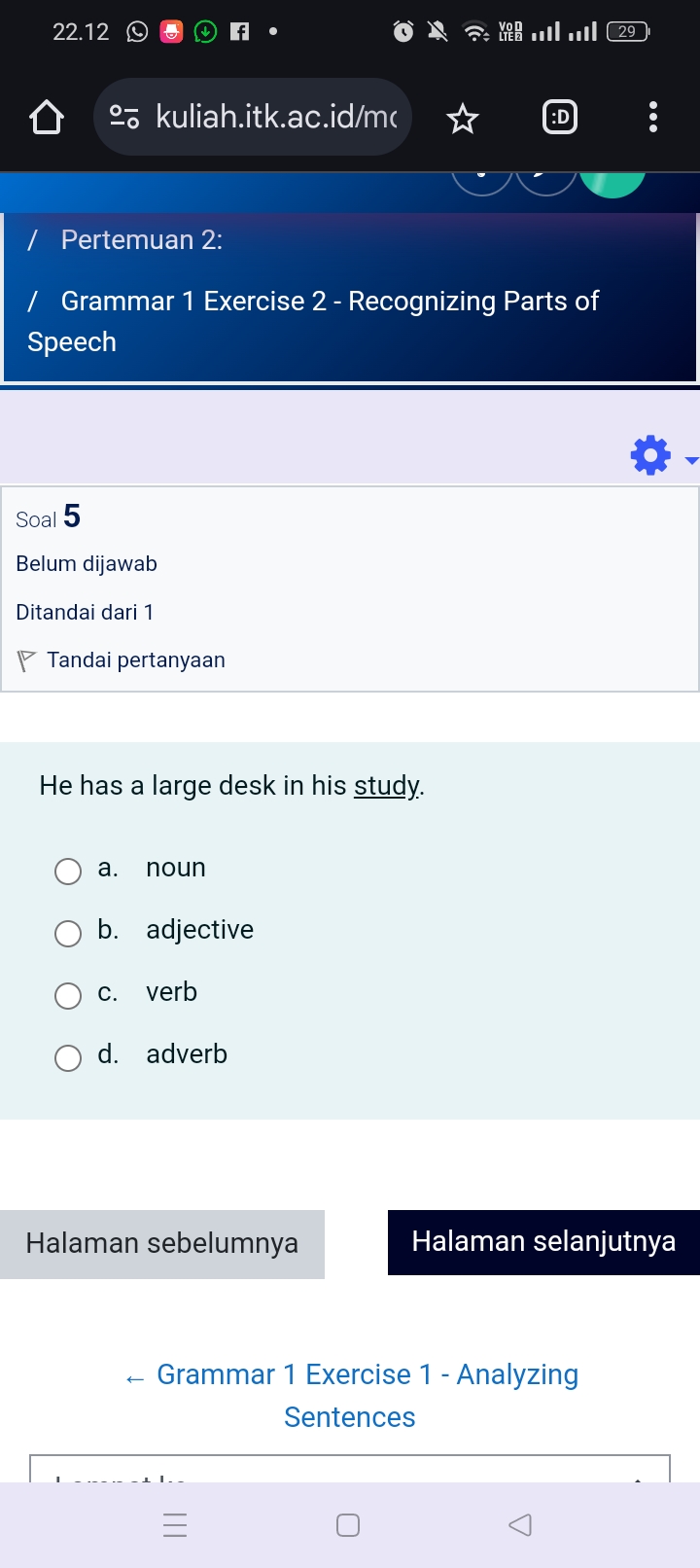The width and height of the screenshot is (700, 1568).
Task: Select radio option 'b. adjective'
Action: pyautogui.click(x=68, y=933)
